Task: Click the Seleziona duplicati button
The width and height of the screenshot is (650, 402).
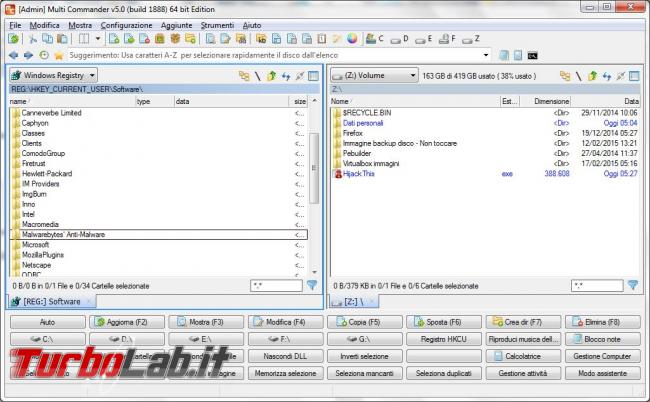Action: [444, 373]
